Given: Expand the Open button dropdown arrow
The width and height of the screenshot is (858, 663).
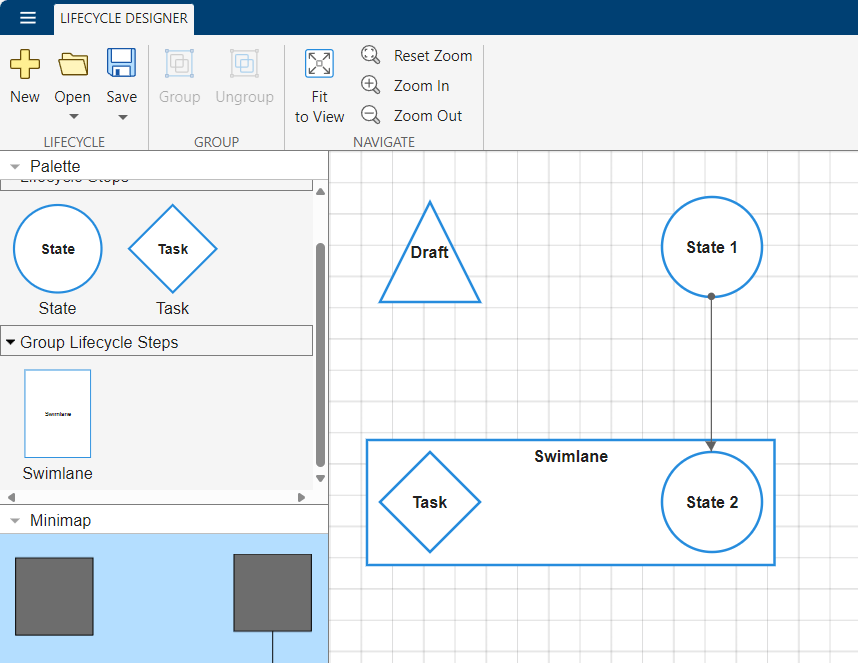Looking at the screenshot, I should [73, 117].
